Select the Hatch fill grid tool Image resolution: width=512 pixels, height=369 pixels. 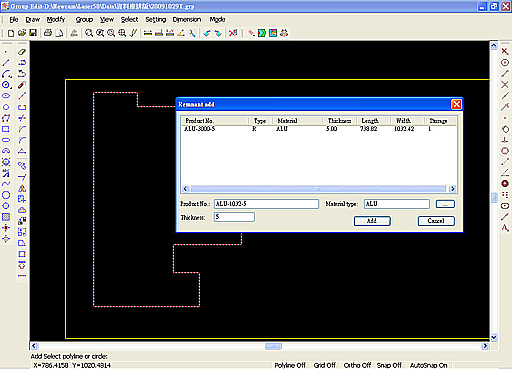6,217
